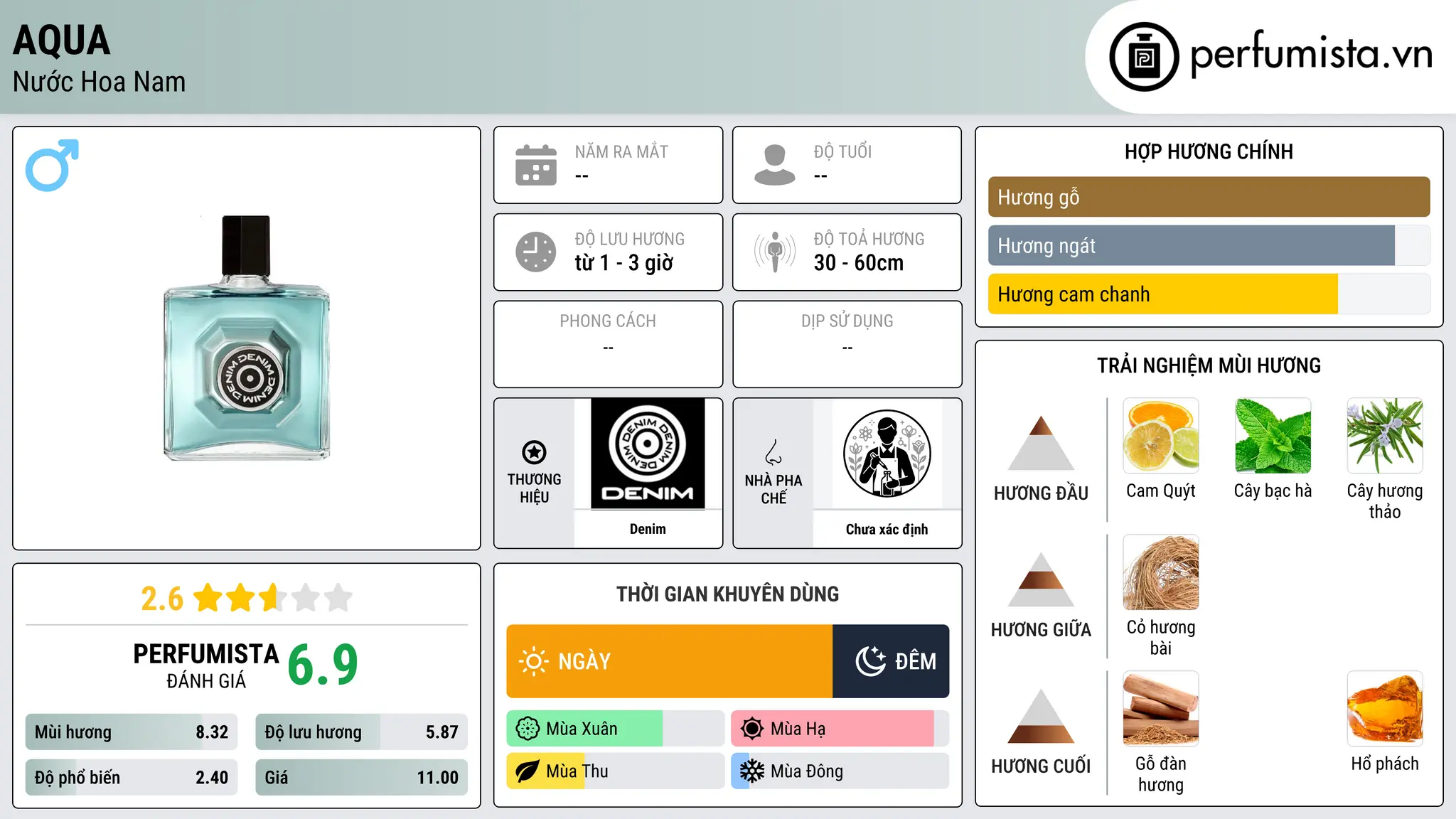Open the Denim brand logo
1456x819 pixels.
648,454
